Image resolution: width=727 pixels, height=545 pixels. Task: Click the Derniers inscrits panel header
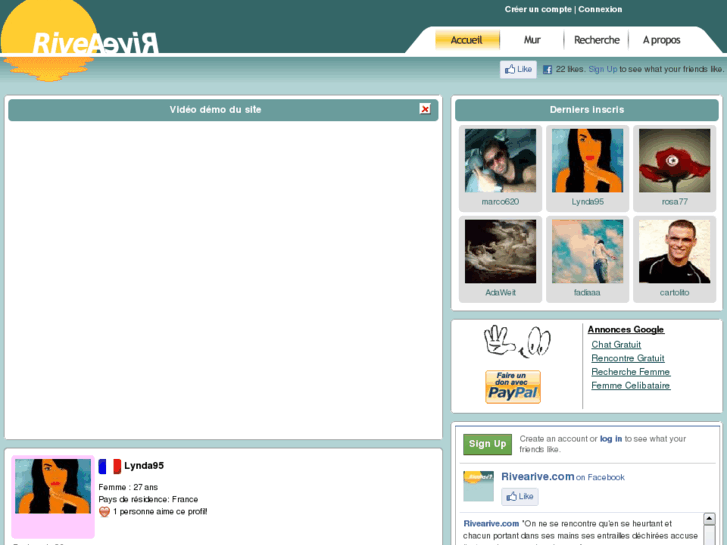(587, 110)
